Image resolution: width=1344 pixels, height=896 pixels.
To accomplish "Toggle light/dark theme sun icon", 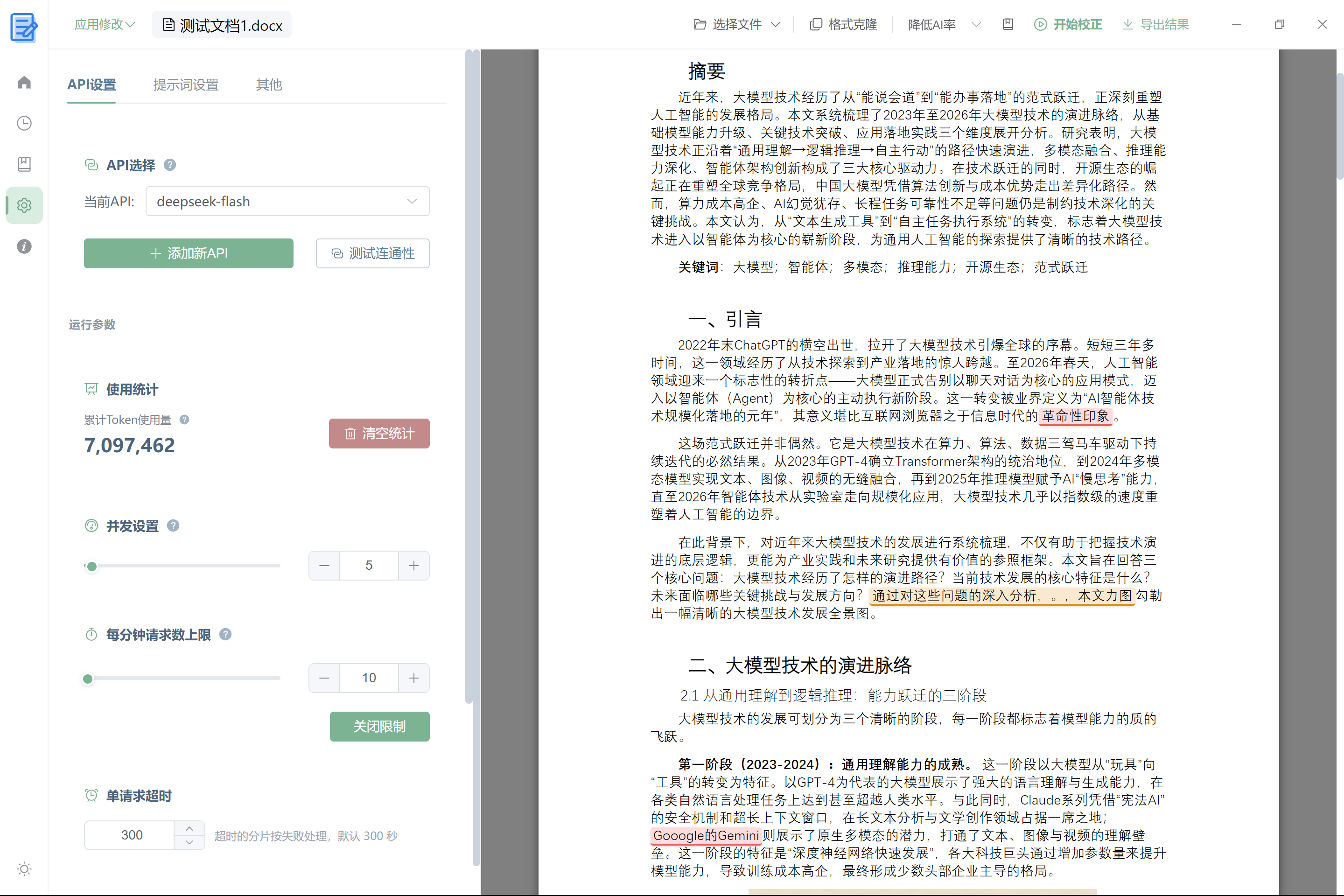I will (24, 869).
